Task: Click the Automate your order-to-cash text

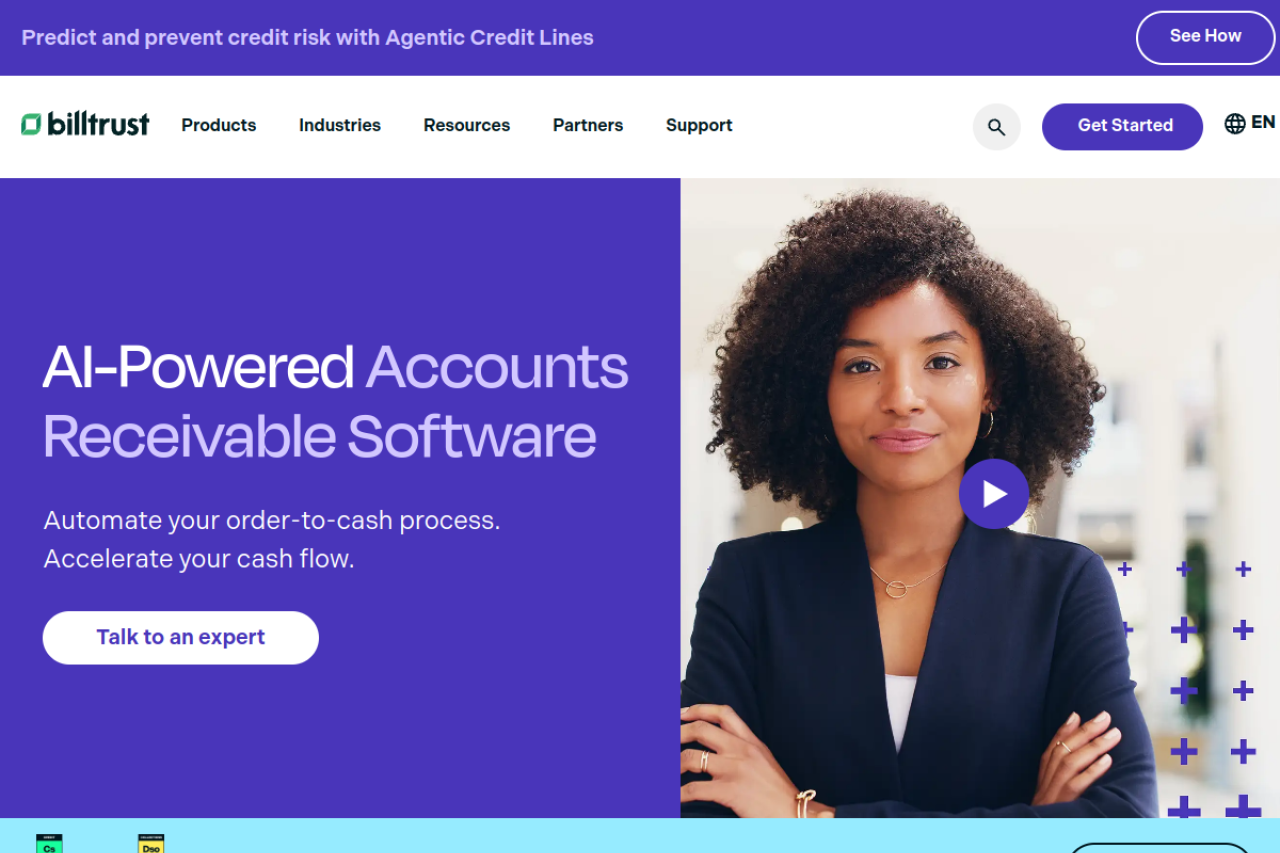Action: [x=272, y=521]
